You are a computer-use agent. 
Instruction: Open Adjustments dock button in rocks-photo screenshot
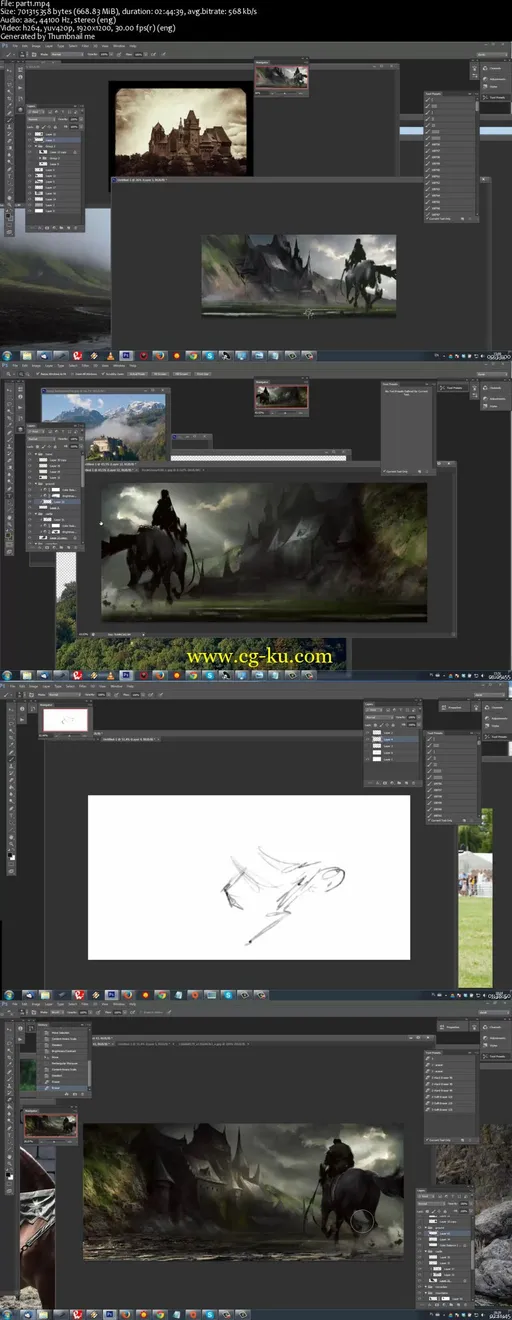(x=496, y=1038)
